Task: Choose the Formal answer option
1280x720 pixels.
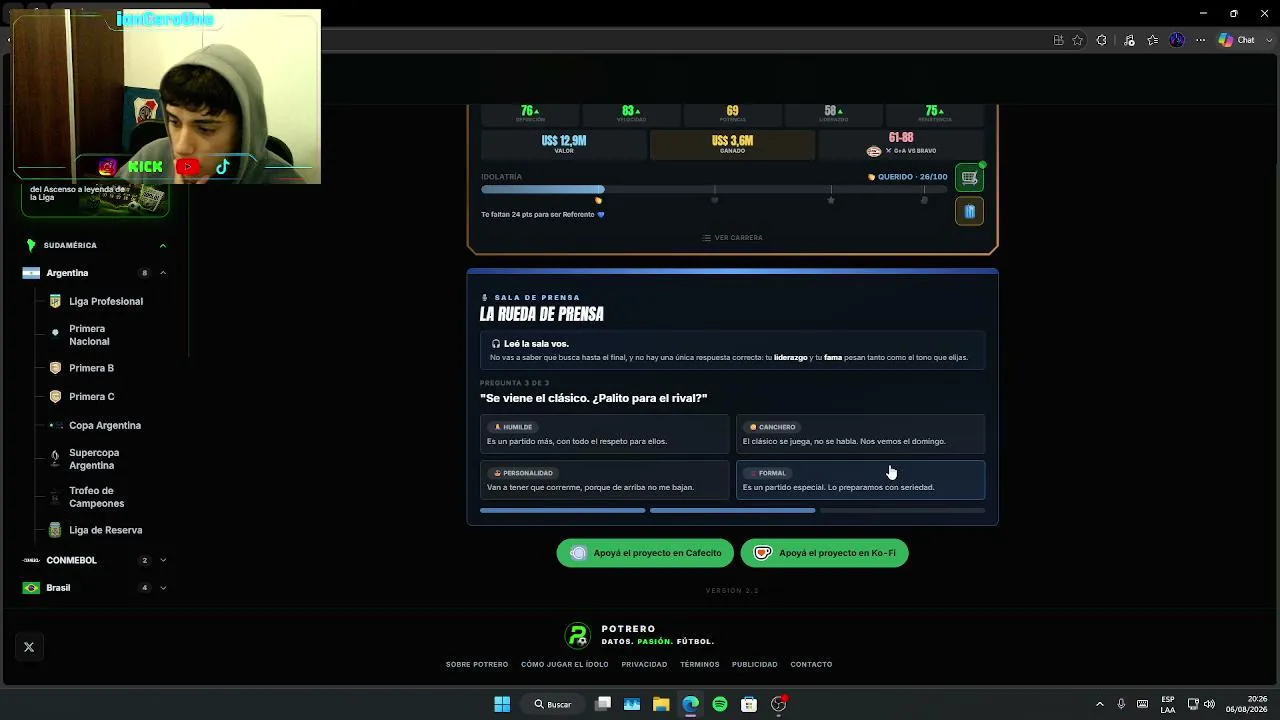Action: point(860,480)
